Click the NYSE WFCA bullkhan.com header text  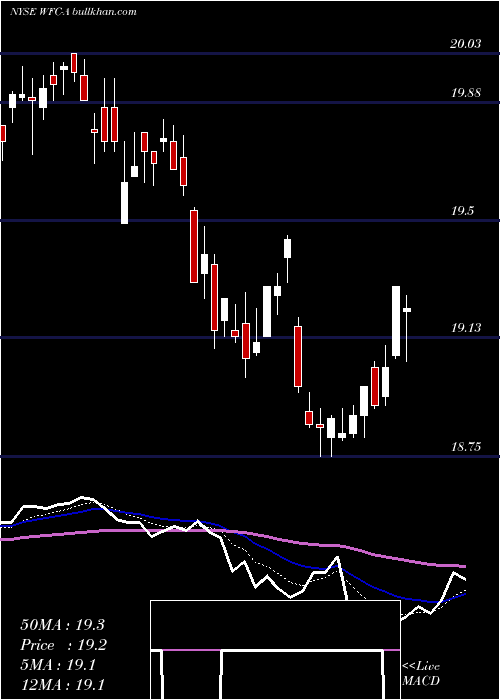(73, 12)
